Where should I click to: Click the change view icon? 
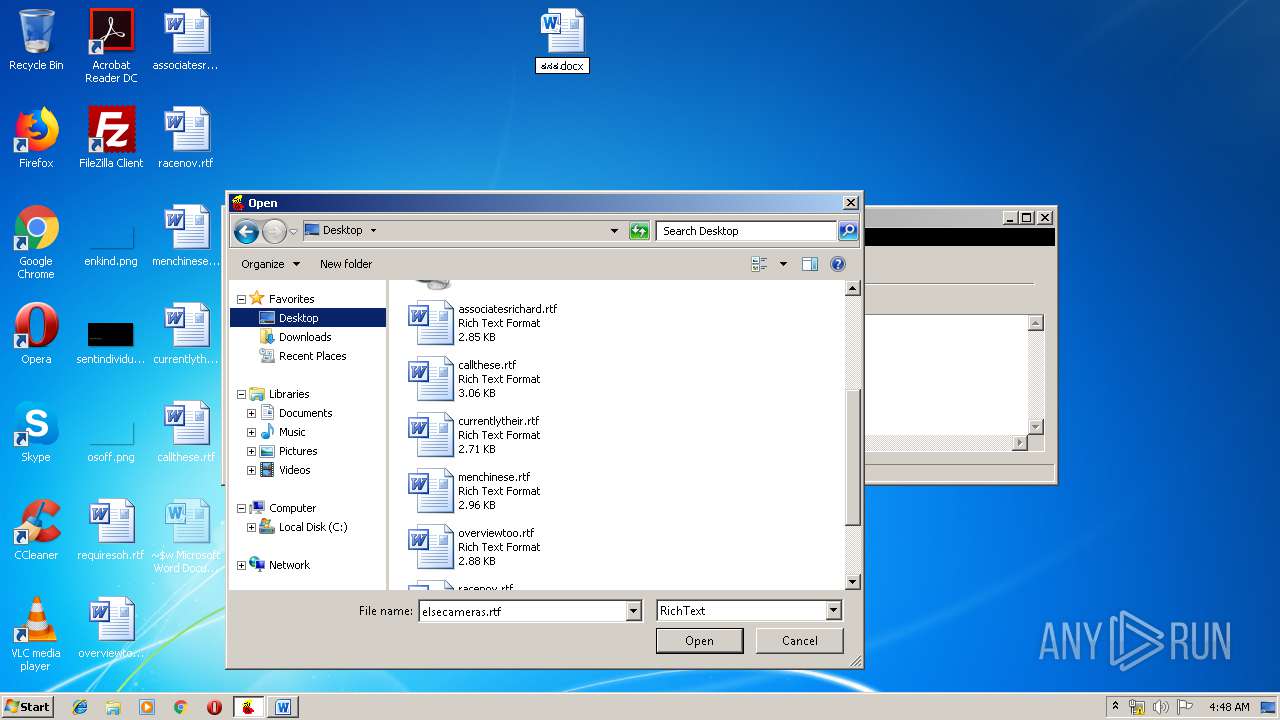[759, 264]
